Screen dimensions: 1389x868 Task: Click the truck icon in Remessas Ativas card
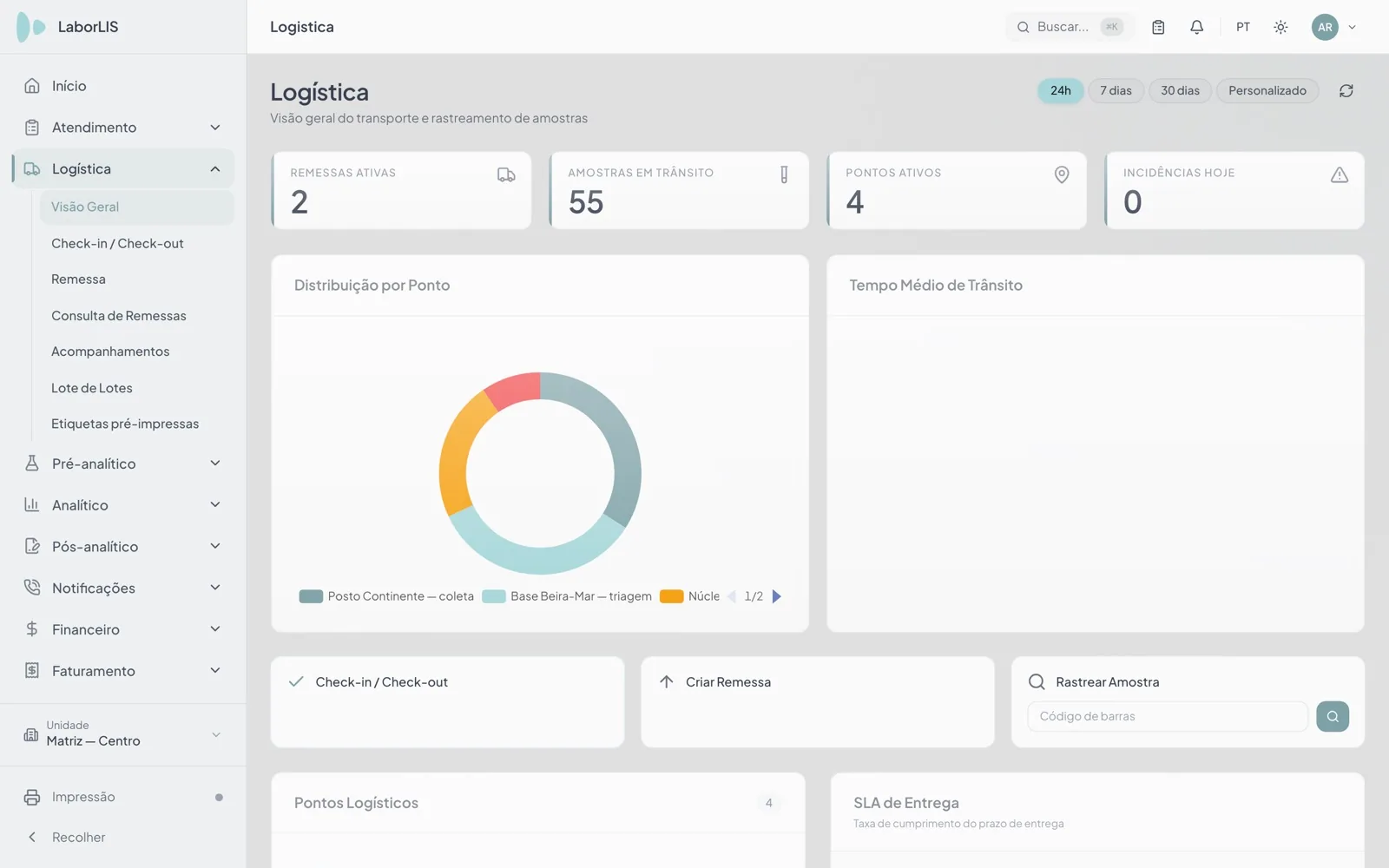pos(506,174)
